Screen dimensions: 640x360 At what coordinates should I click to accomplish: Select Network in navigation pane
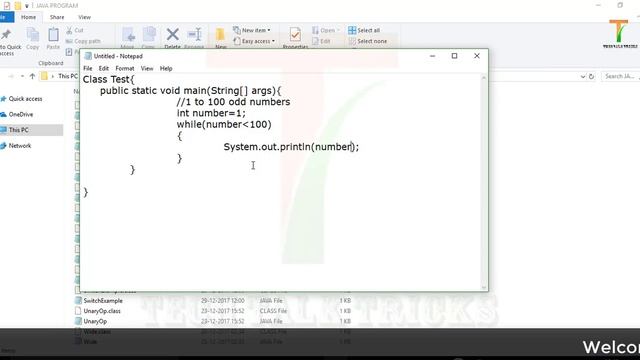(20, 146)
